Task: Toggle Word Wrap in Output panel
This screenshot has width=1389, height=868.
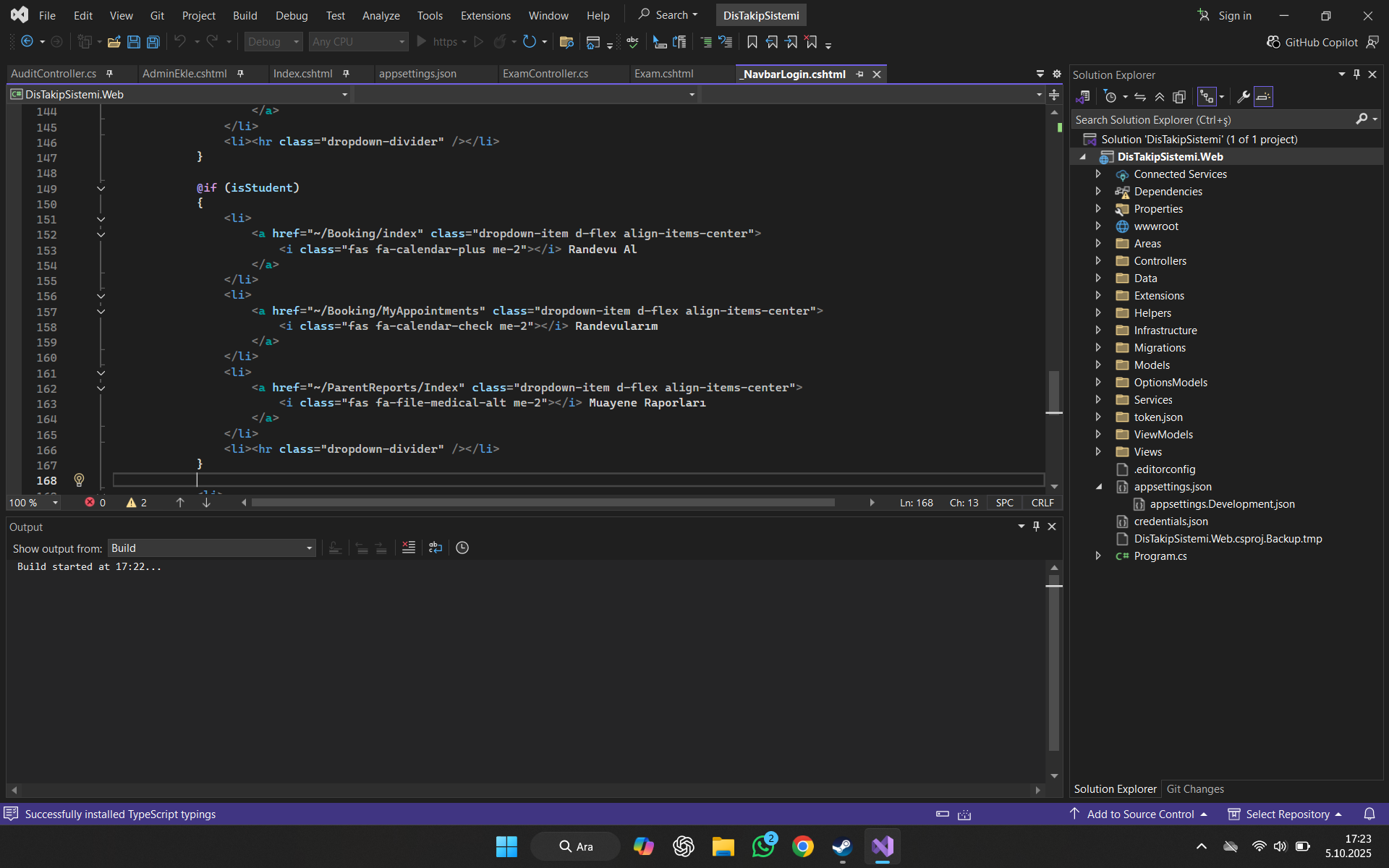Action: pos(436,548)
